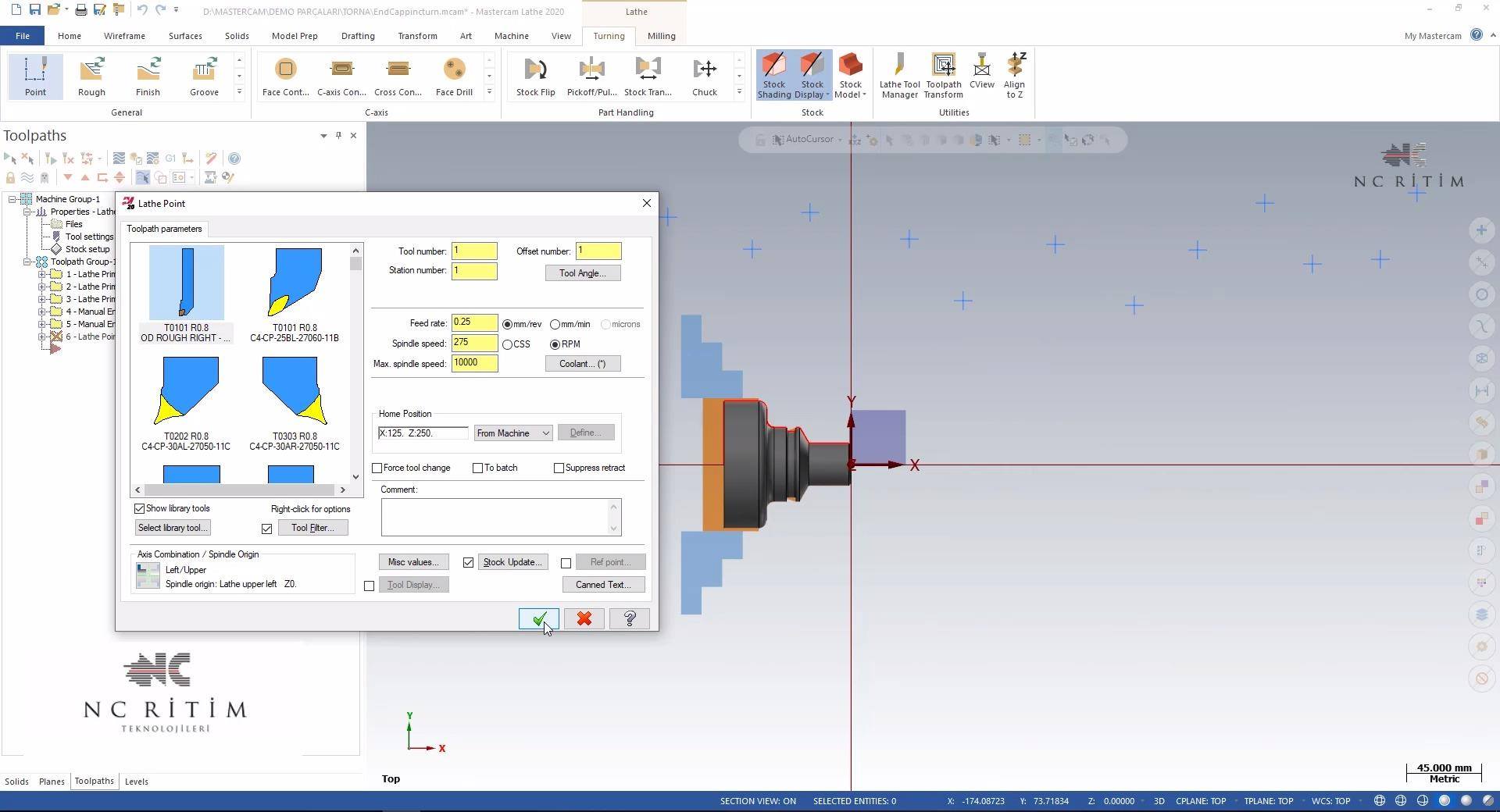The image size is (1500, 812).
Task: Expand the 1 - Lathe operation node
Action: point(42,274)
